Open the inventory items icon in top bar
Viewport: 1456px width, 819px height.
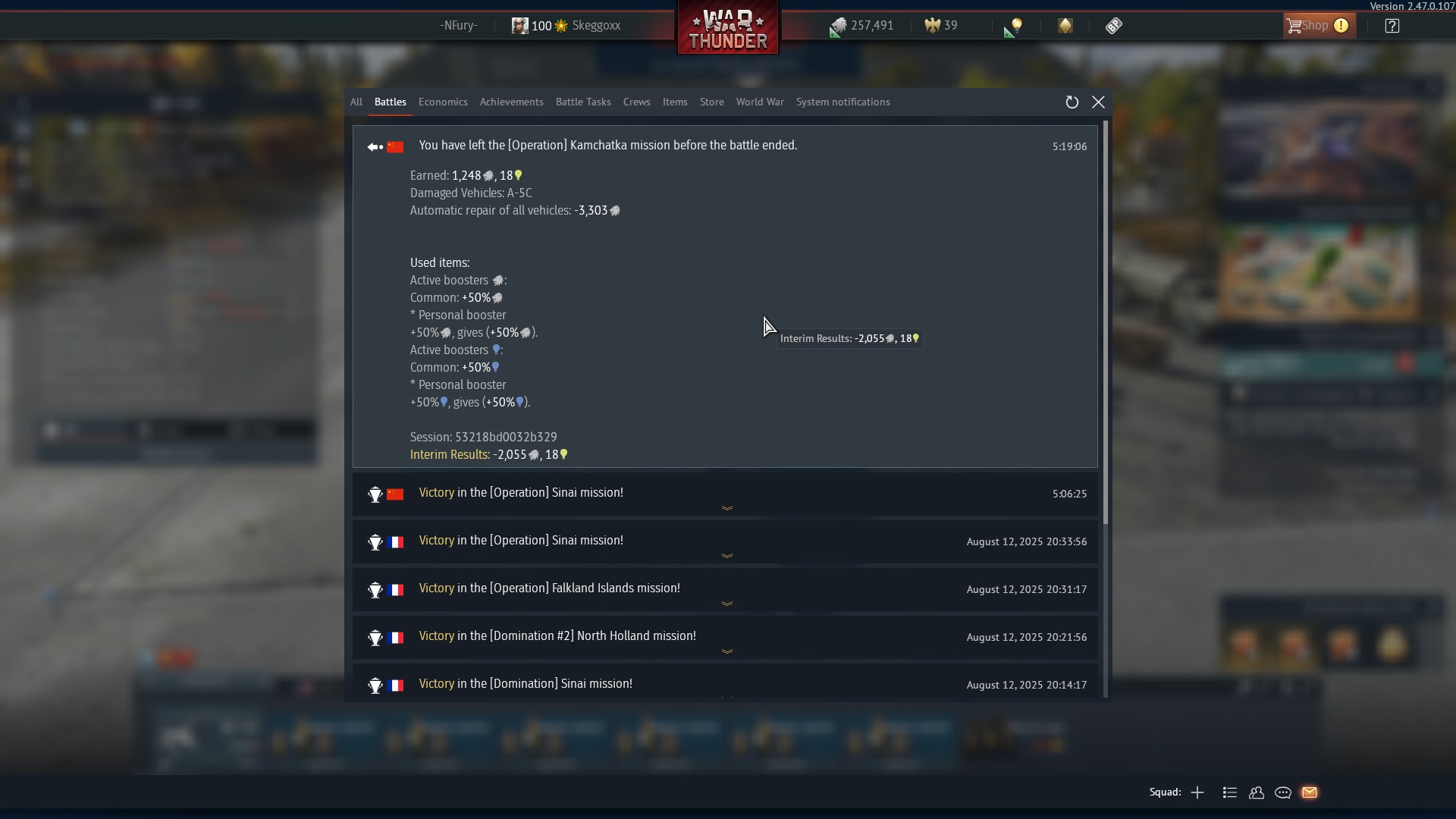(x=1113, y=26)
